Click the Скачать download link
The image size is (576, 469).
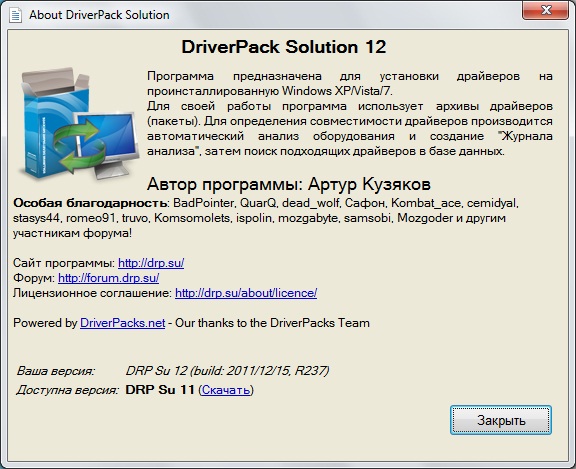pos(226,390)
